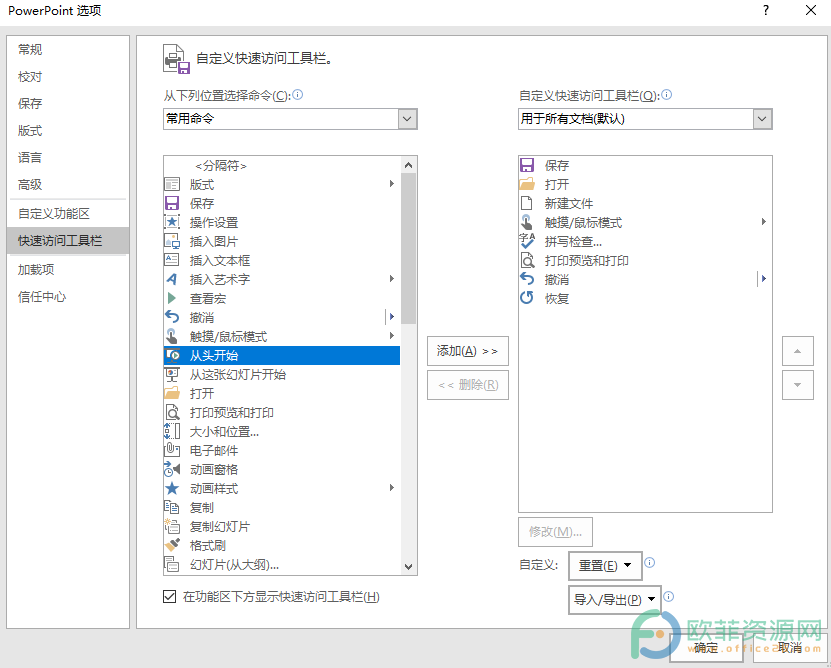Open the 用于所有文档(默认) dropdown
This screenshot has width=831, height=668.
pyautogui.click(x=762, y=119)
